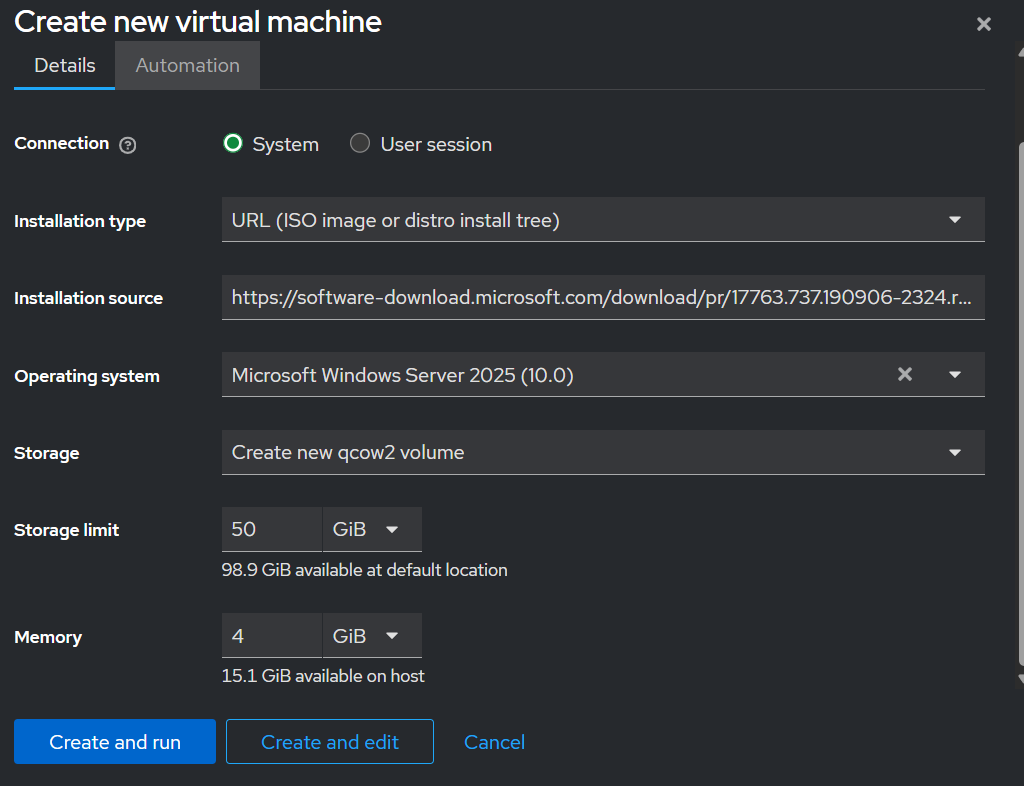The width and height of the screenshot is (1024, 786).
Task: Click the dialog's vertical scrollbar
Action: pyautogui.click(x=1019, y=400)
